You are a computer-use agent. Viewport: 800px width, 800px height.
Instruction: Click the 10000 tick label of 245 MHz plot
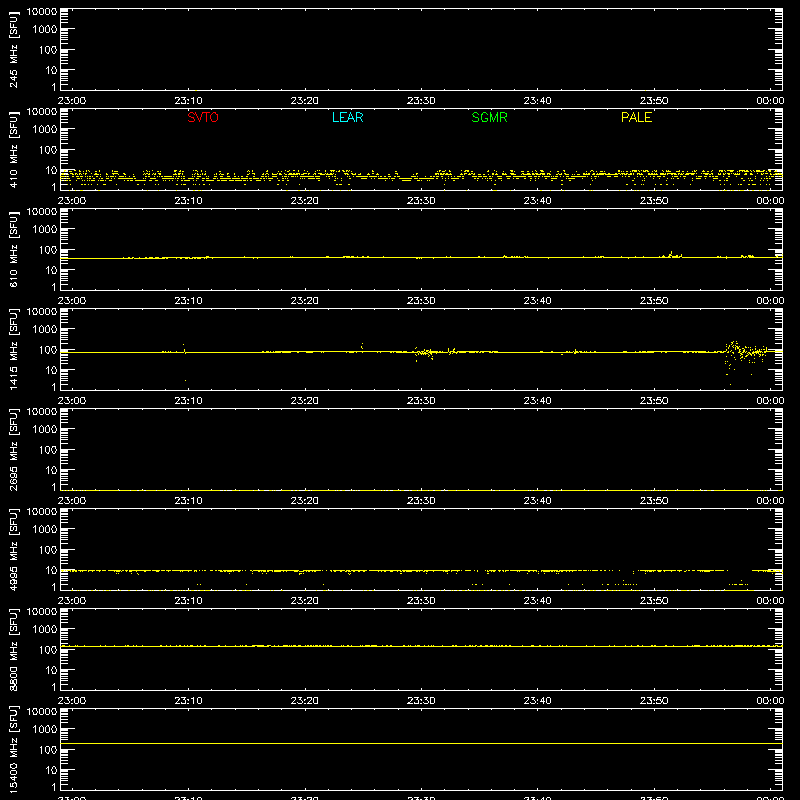click(42, 12)
